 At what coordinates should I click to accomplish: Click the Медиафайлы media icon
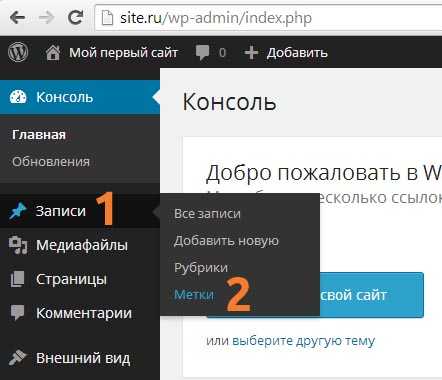[x=18, y=245]
